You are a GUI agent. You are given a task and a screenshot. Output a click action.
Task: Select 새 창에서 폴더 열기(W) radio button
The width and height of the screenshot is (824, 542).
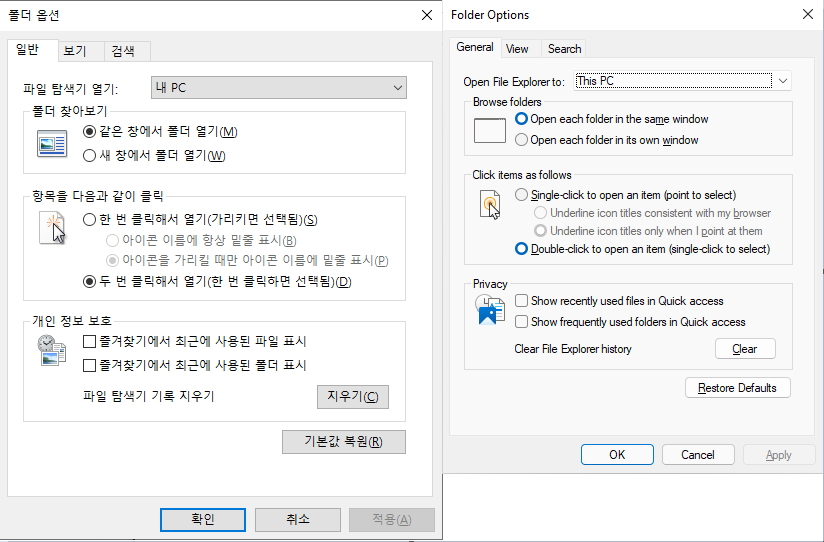[x=89, y=156]
